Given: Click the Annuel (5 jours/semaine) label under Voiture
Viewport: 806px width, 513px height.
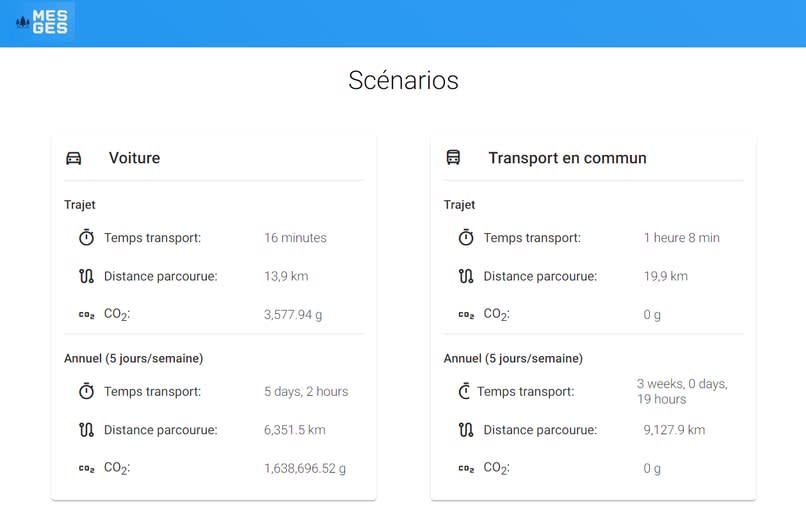Looking at the screenshot, I should [x=134, y=358].
